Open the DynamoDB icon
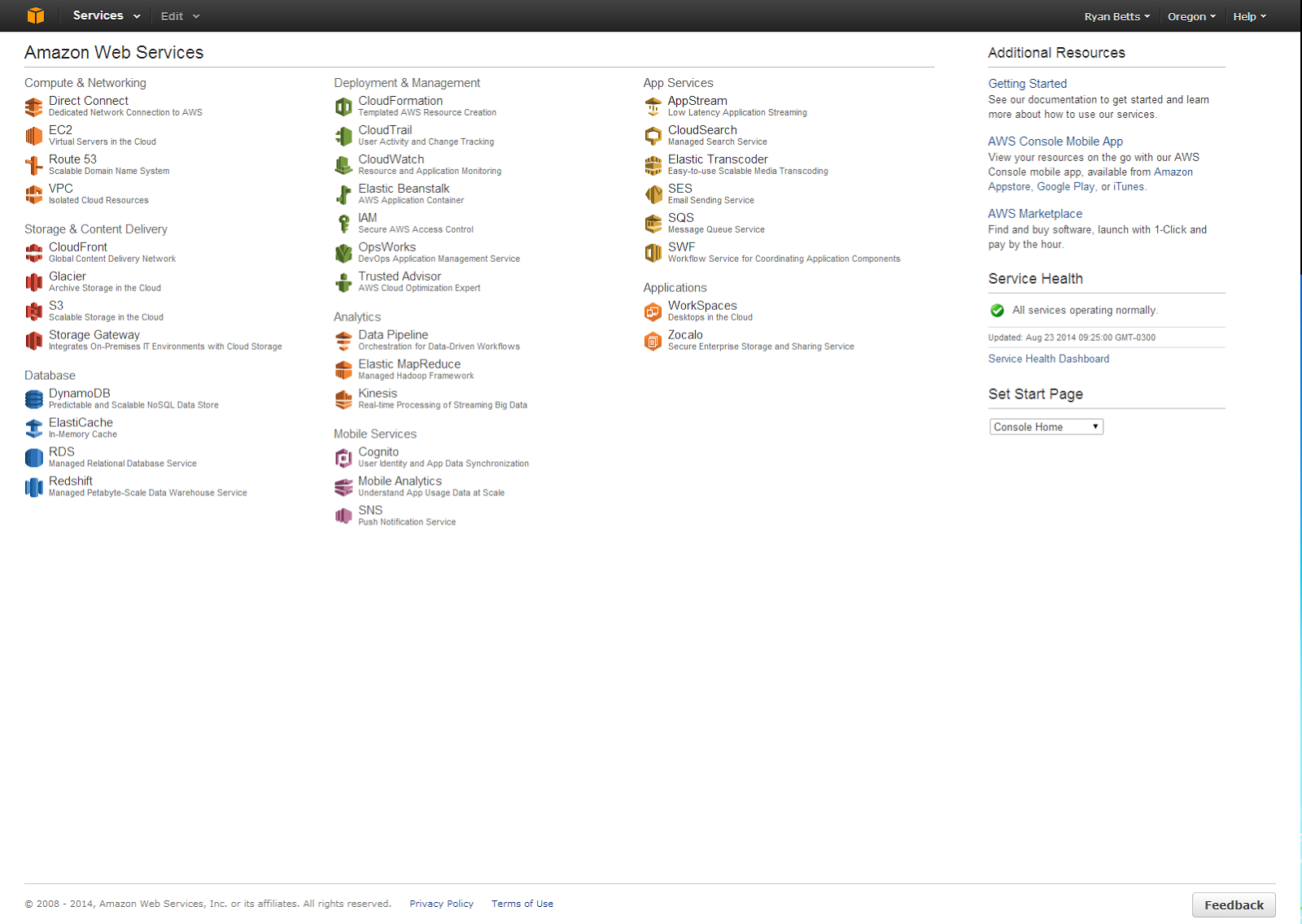Viewport: 1302px width, 924px height. coord(34,399)
